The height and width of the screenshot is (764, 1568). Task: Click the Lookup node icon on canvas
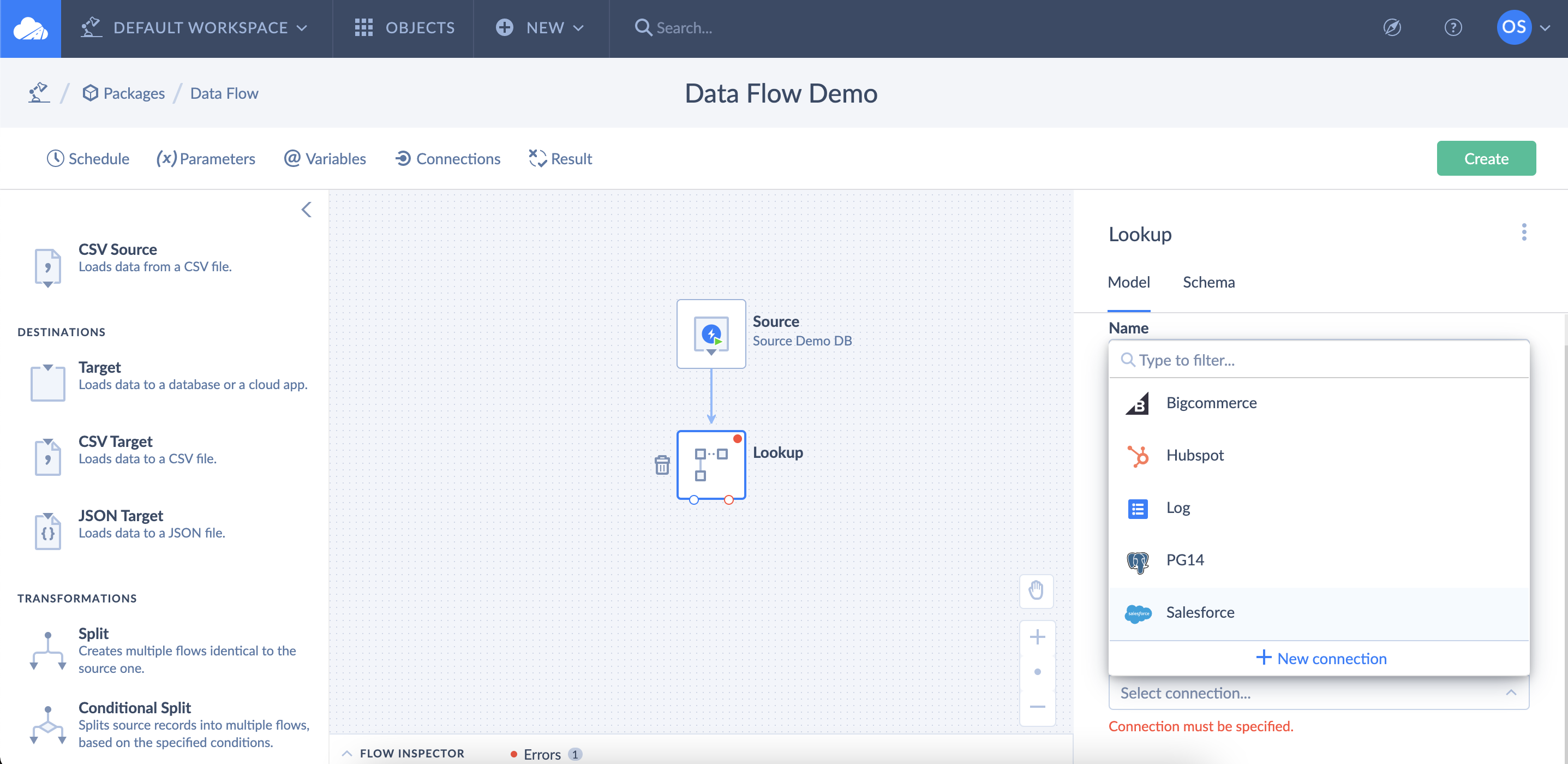pyautogui.click(x=711, y=462)
